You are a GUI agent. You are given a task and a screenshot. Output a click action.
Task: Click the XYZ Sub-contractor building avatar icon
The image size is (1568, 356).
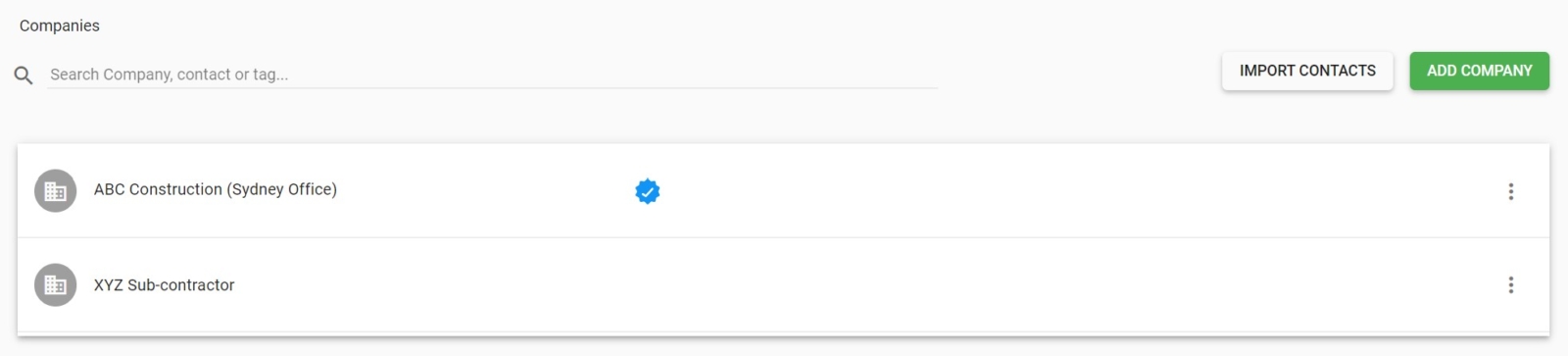tap(55, 284)
